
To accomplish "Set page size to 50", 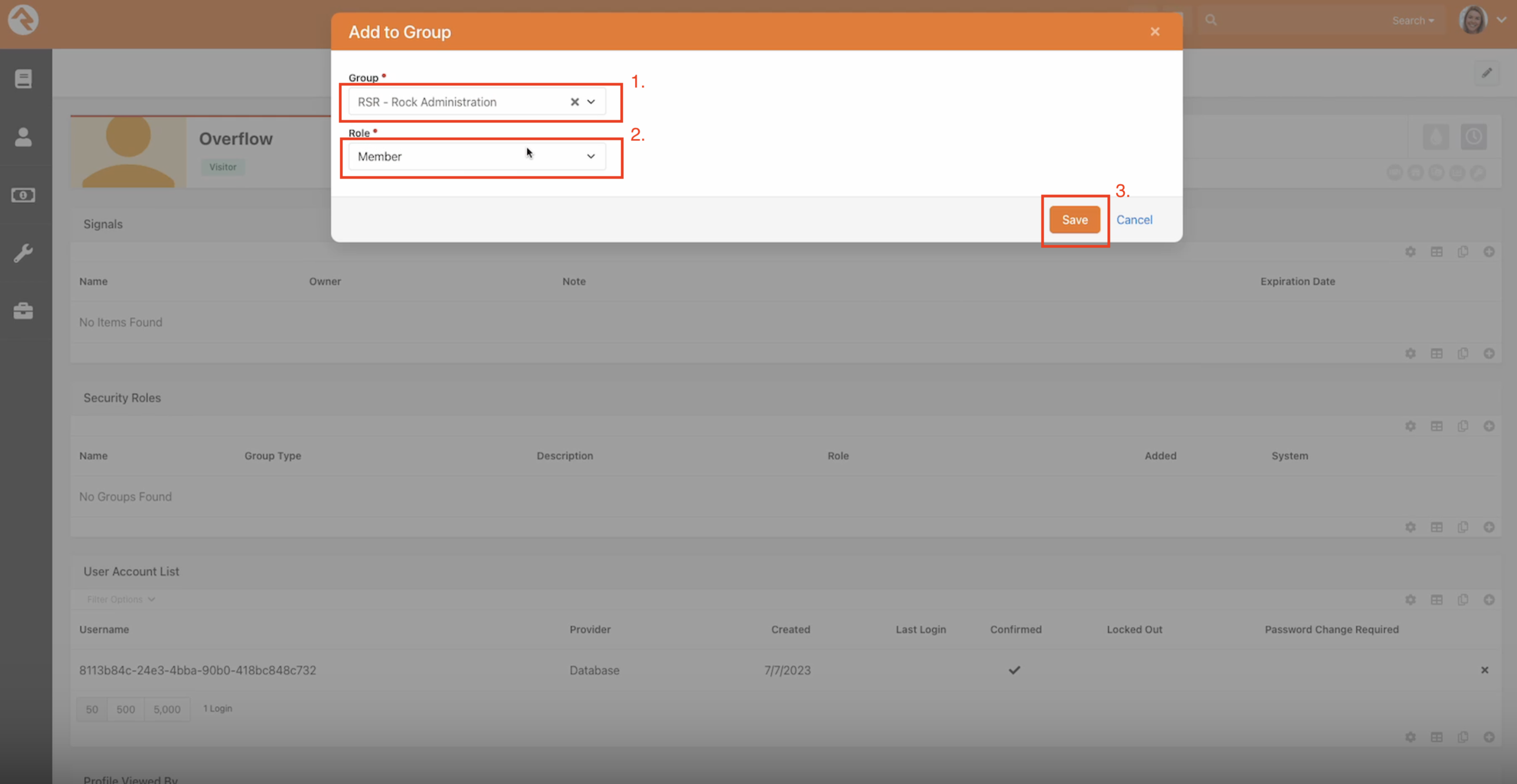I will [x=92, y=710].
